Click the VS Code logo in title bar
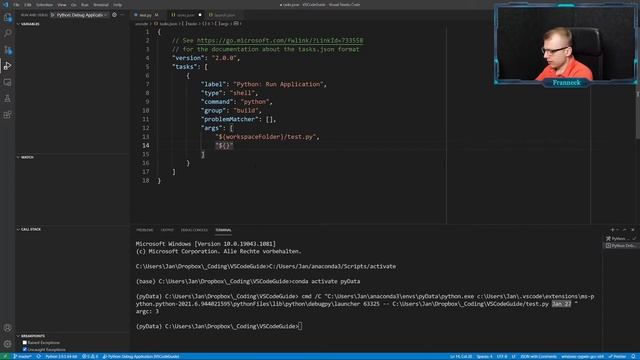The image size is (640, 360). (6, 5)
